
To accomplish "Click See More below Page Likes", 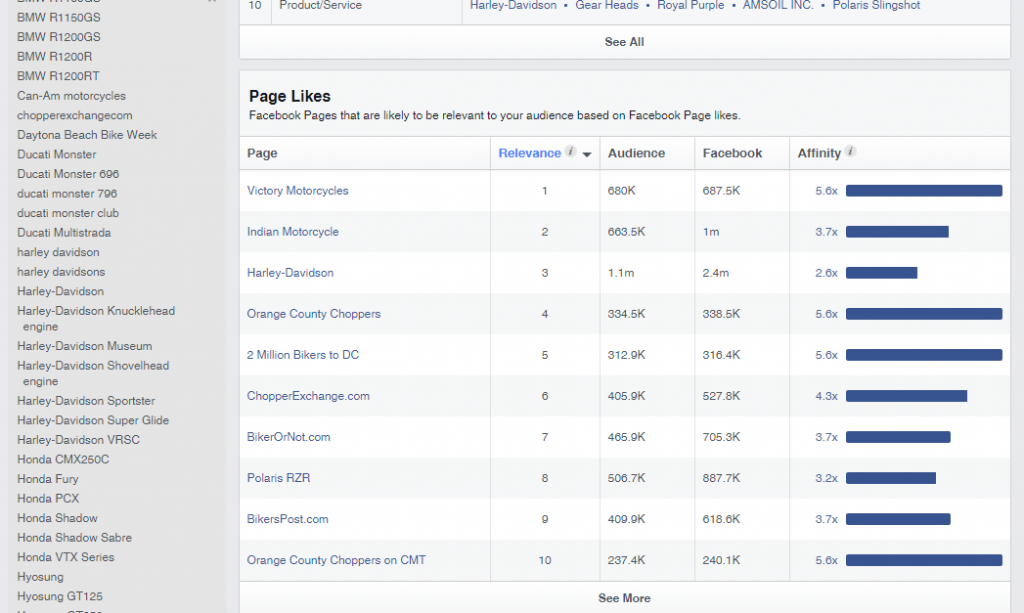I will pos(624,598).
